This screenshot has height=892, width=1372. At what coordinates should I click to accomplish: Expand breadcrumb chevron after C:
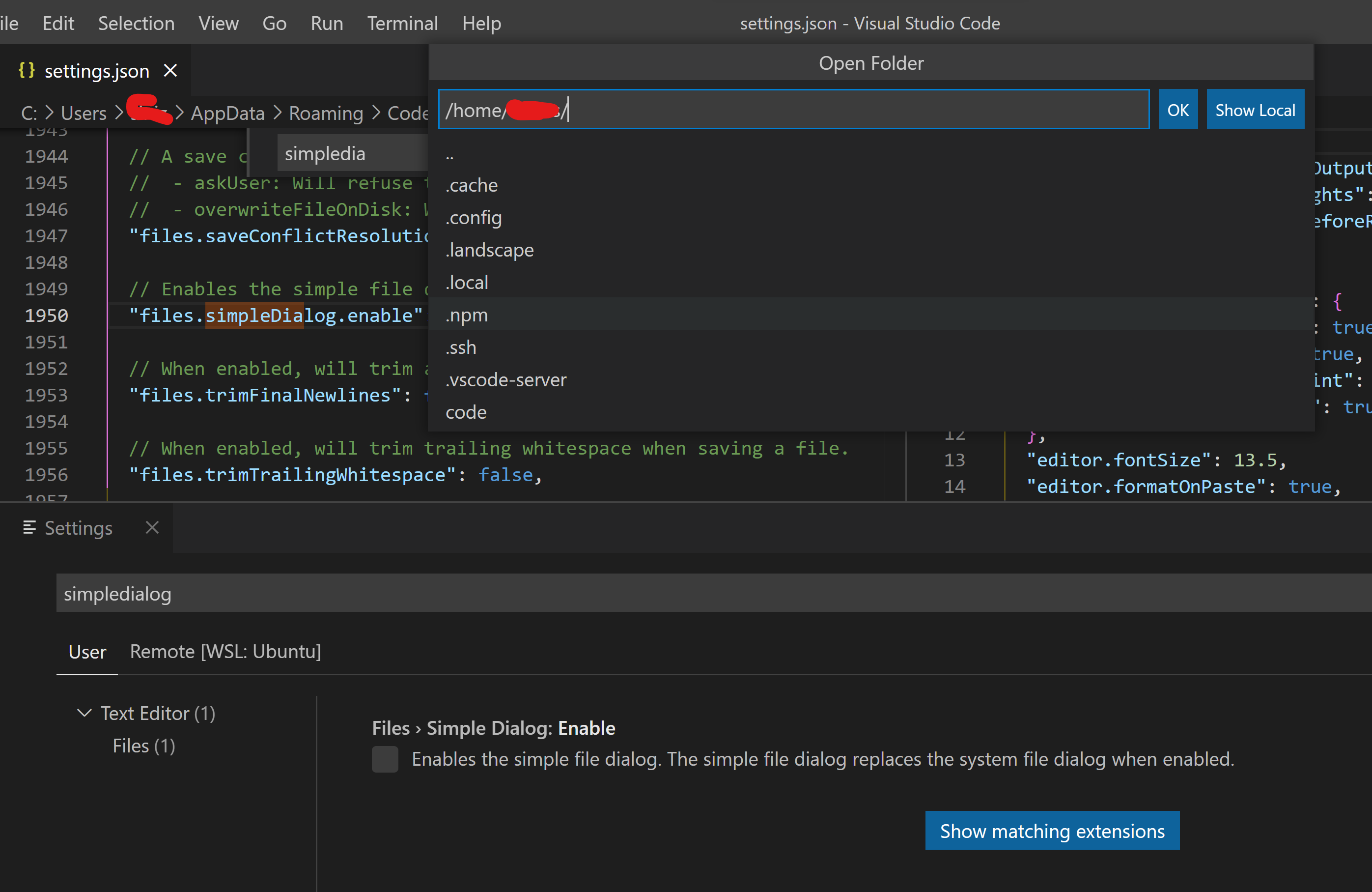(49, 112)
